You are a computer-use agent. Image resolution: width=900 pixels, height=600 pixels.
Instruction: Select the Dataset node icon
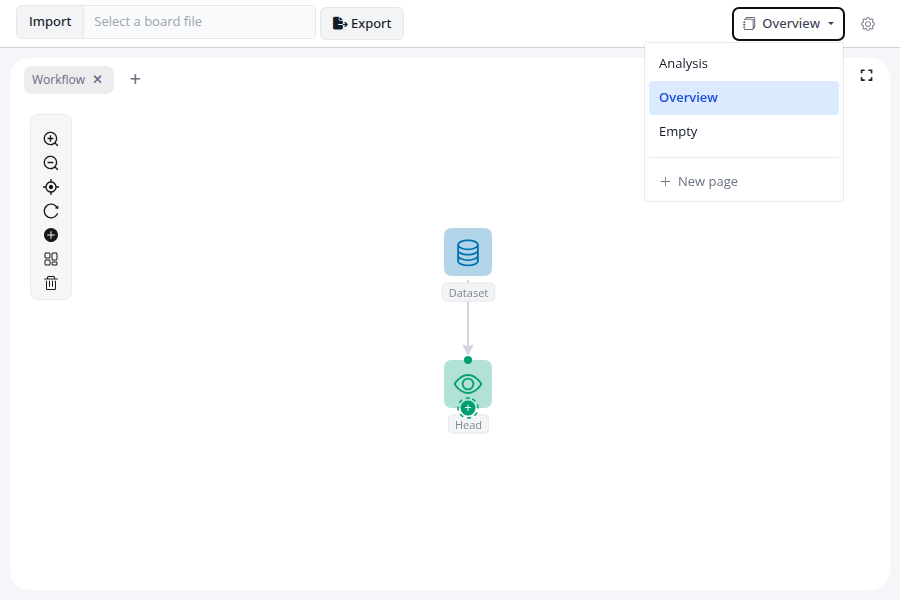pos(468,252)
